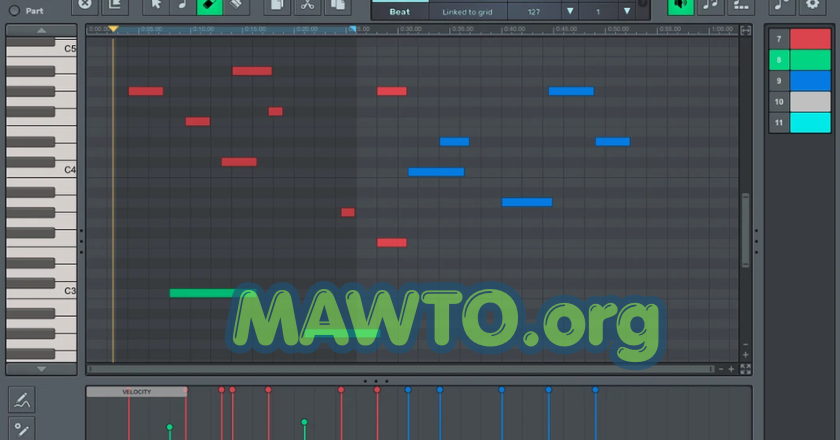840x440 pixels.
Task: Select the active channel 8 number button
Action: point(779,60)
